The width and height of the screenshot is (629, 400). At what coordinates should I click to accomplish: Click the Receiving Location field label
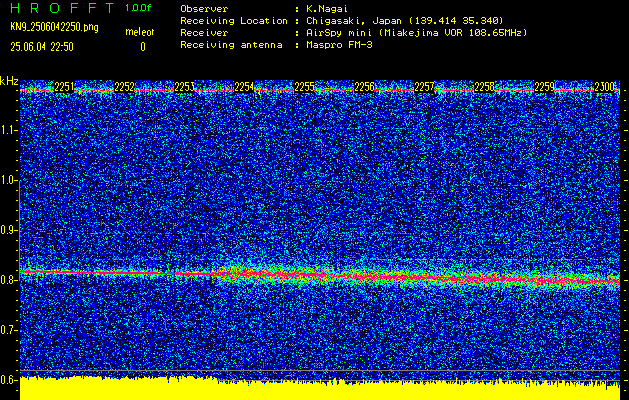(x=234, y=21)
